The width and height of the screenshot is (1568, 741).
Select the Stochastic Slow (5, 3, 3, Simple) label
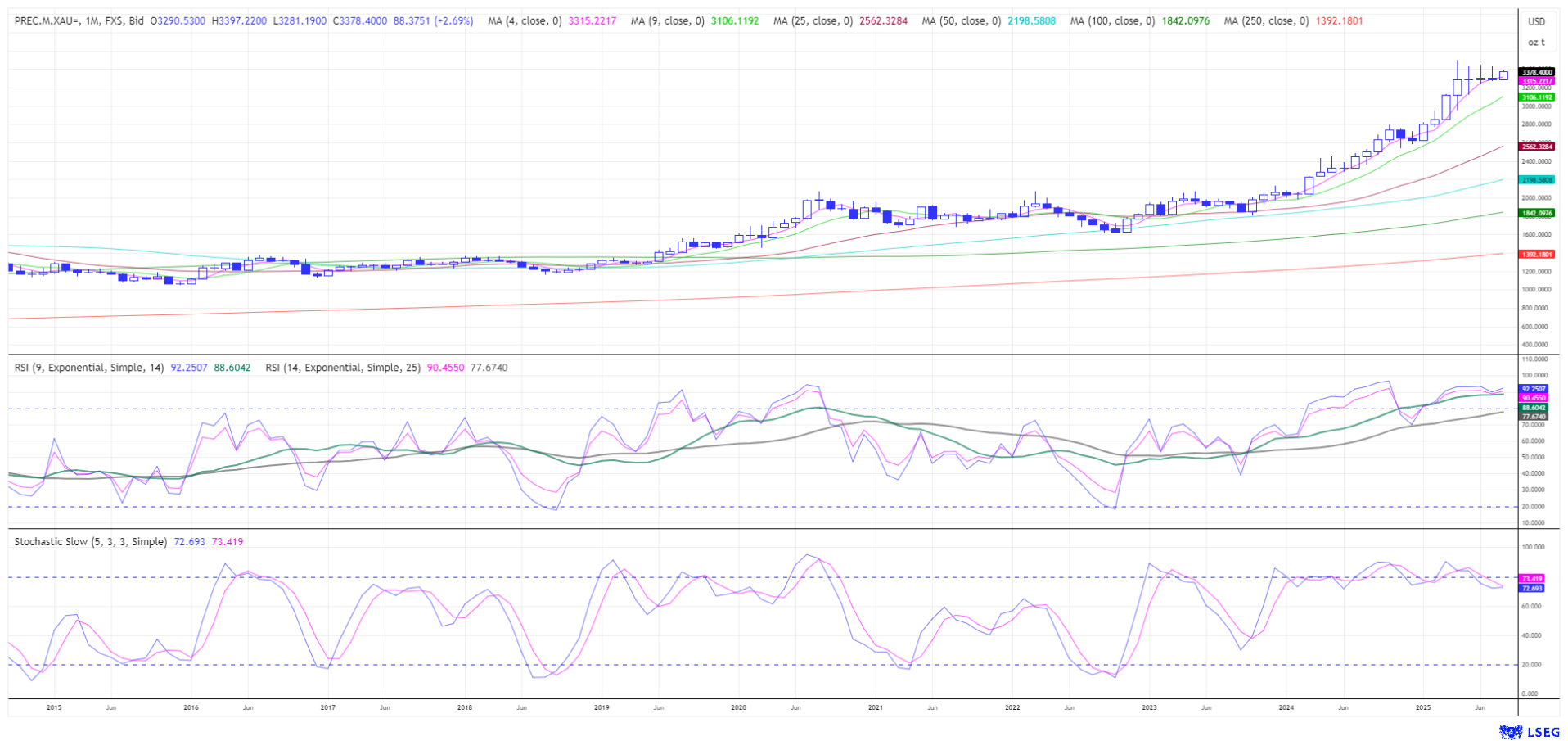click(91, 542)
